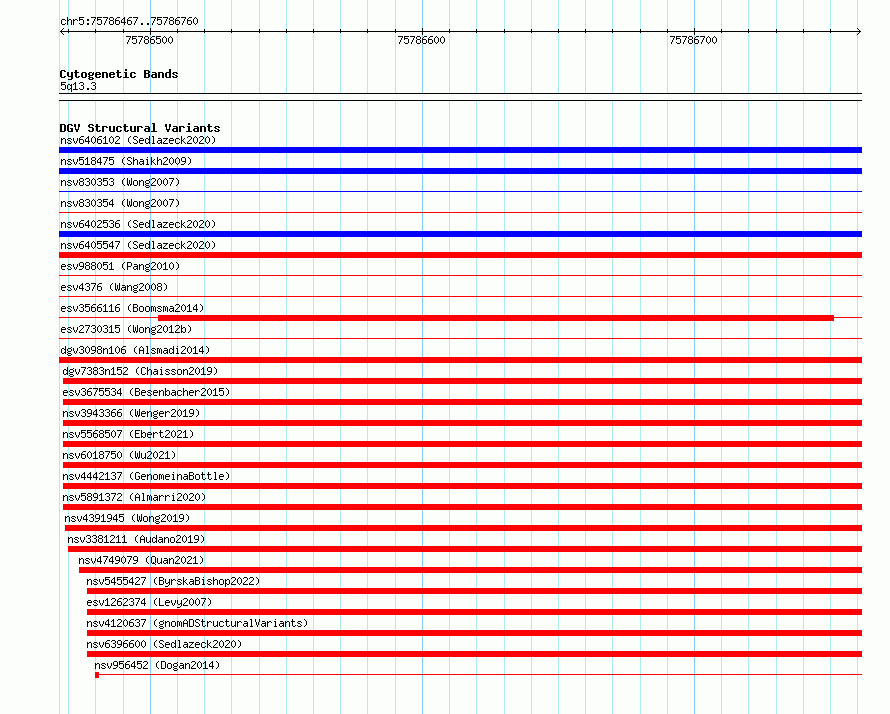This screenshot has width=890, height=714.
Task: Open esv3566116 (Boomsma2014) variant label
Action: tap(132, 308)
